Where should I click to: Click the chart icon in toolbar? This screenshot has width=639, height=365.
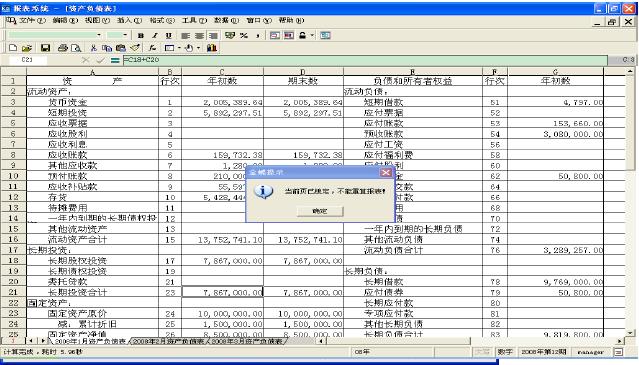212,48
